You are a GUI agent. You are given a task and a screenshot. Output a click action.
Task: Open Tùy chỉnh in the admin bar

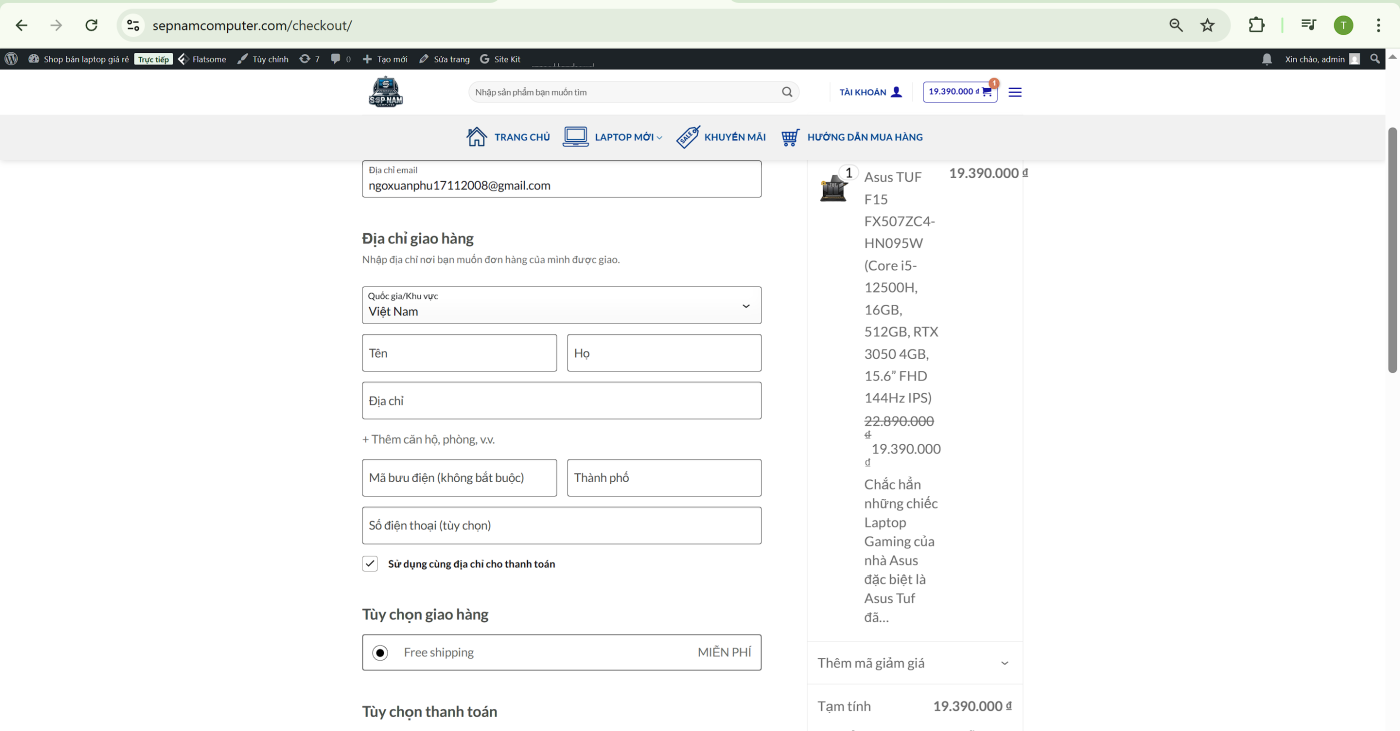click(263, 59)
